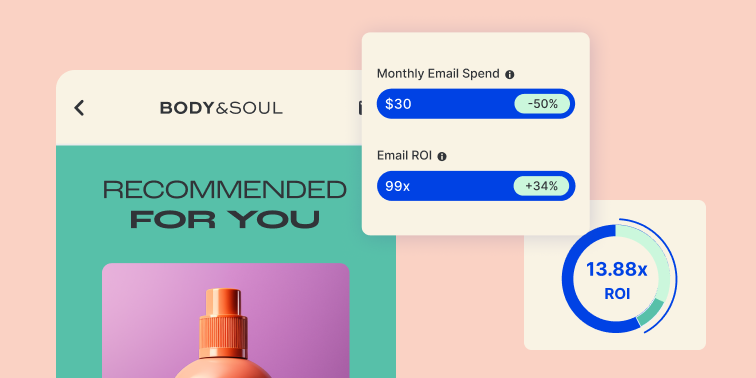
Task: Click the Email ROI label text
Action: click(x=404, y=156)
